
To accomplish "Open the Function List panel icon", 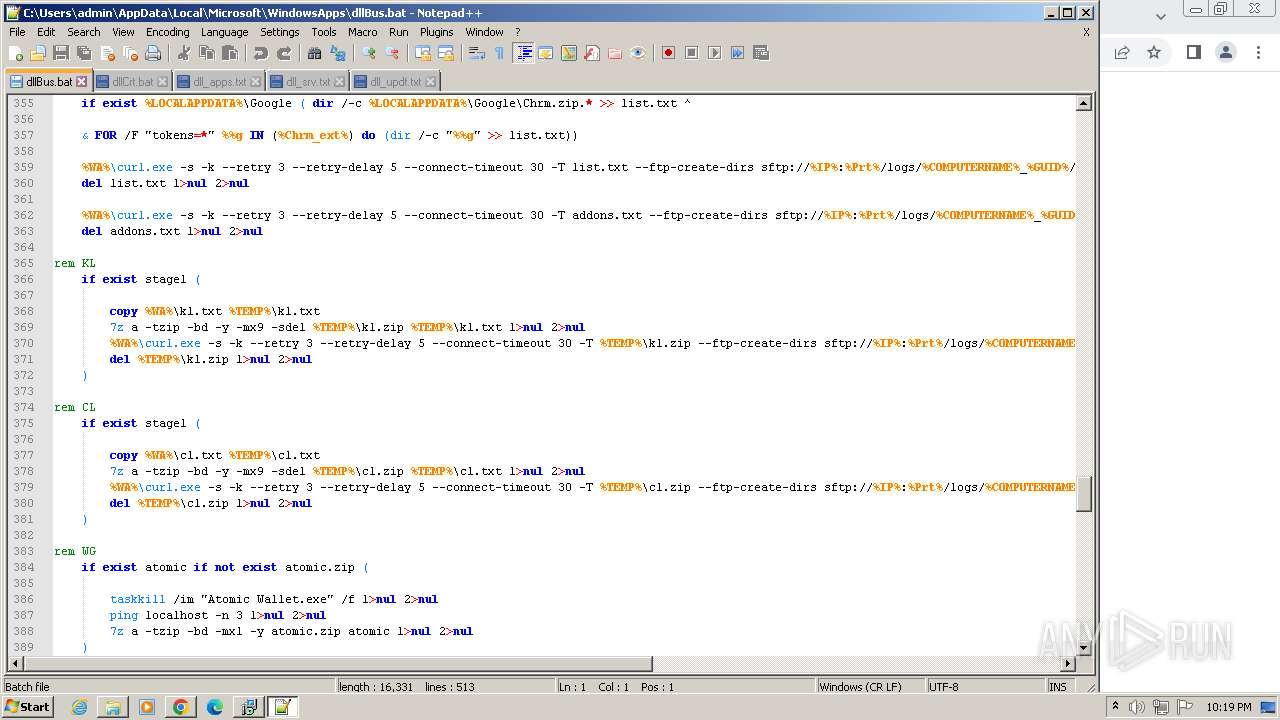I will click(591, 53).
